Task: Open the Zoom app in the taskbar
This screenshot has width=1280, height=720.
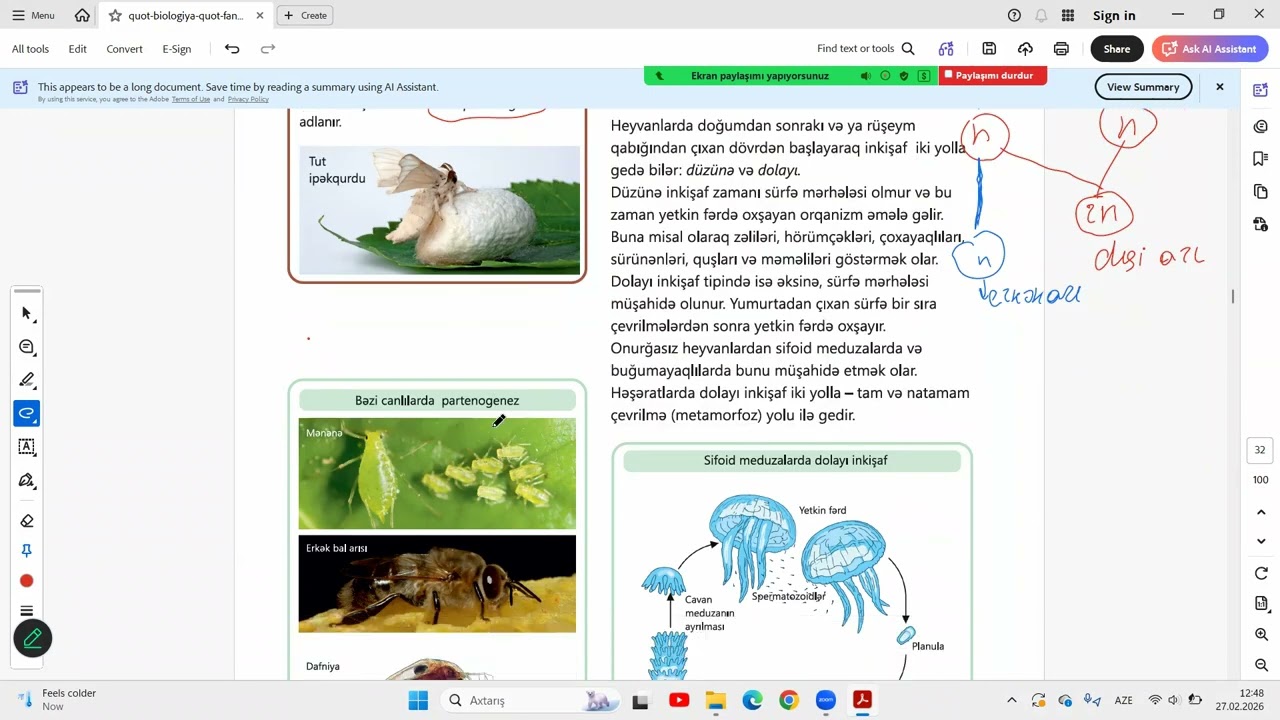Action: [x=826, y=700]
